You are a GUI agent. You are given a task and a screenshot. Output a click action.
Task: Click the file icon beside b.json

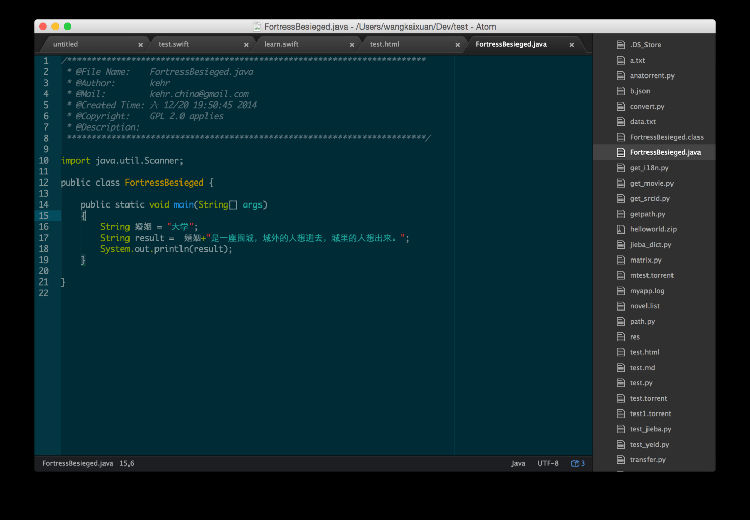[x=620, y=91]
